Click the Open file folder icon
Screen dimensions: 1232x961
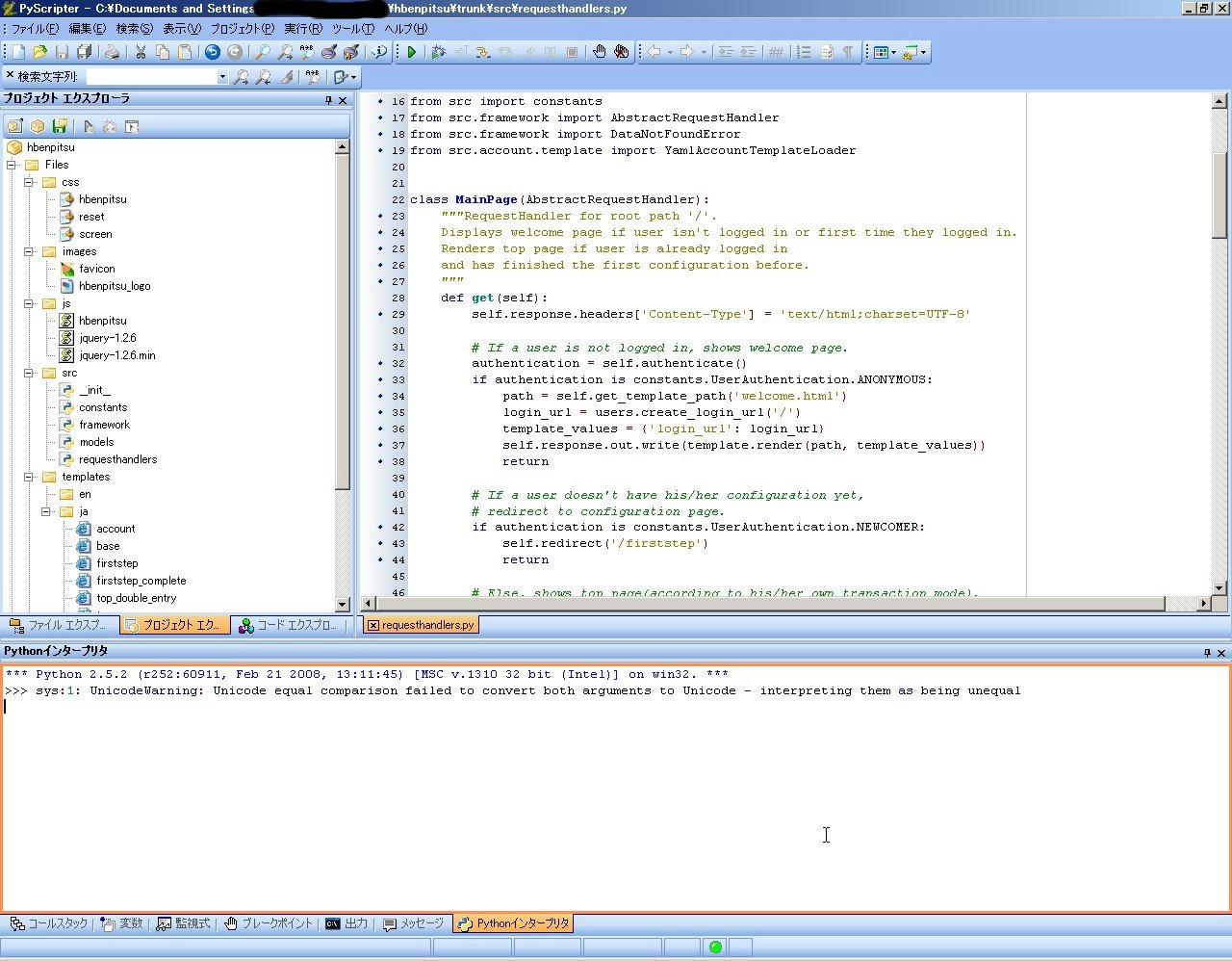[39, 52]
